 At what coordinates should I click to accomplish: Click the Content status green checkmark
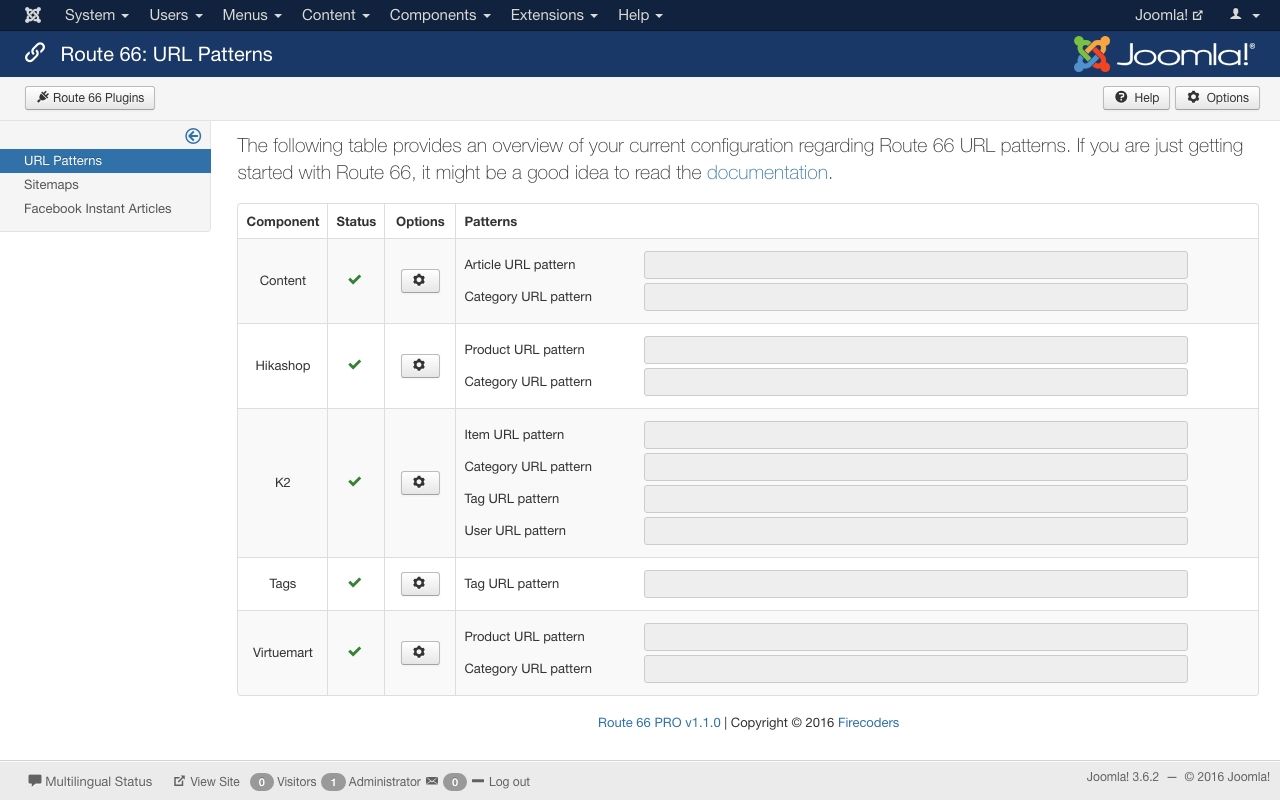point(354,280)
